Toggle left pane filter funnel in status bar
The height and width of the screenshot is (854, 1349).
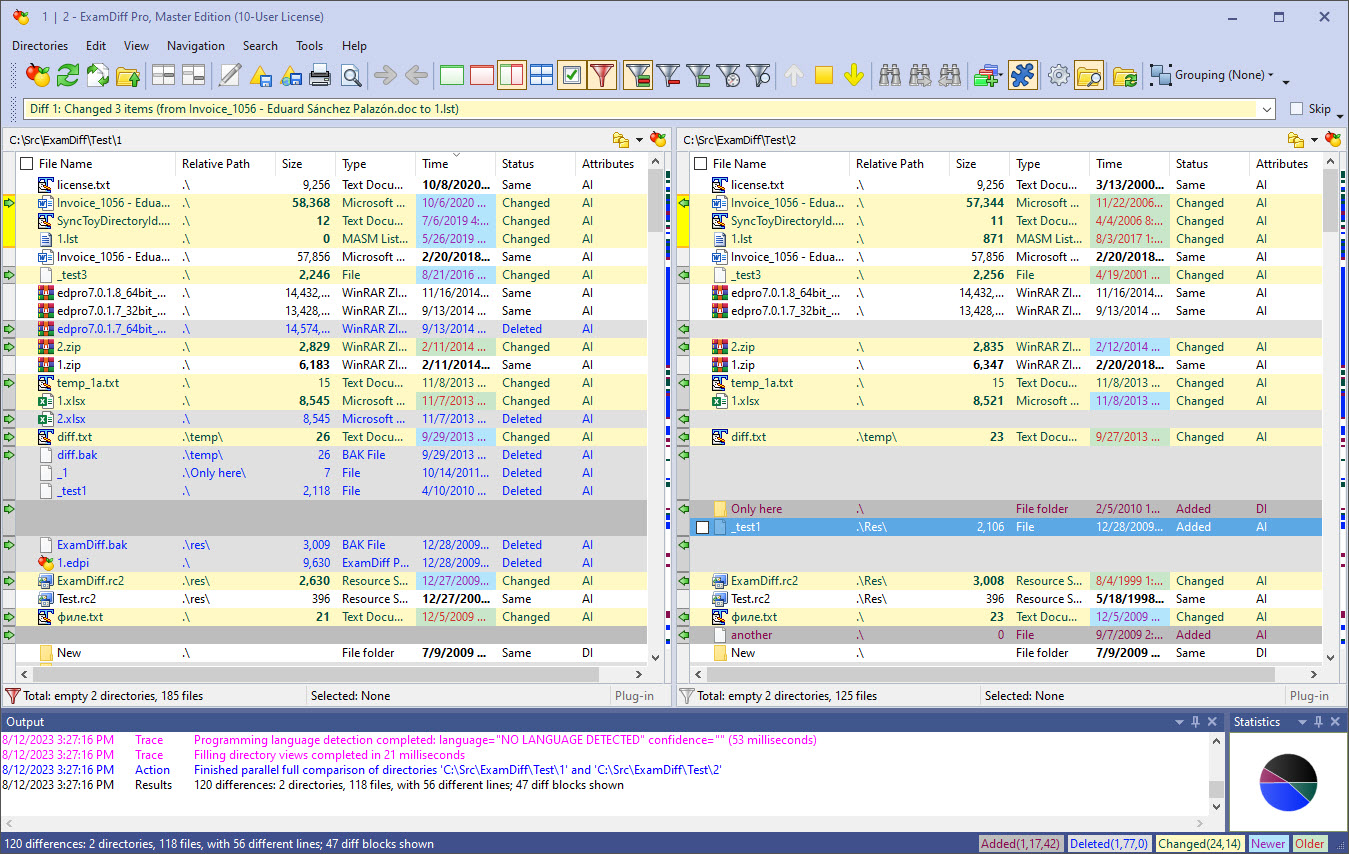pos(13,696)
